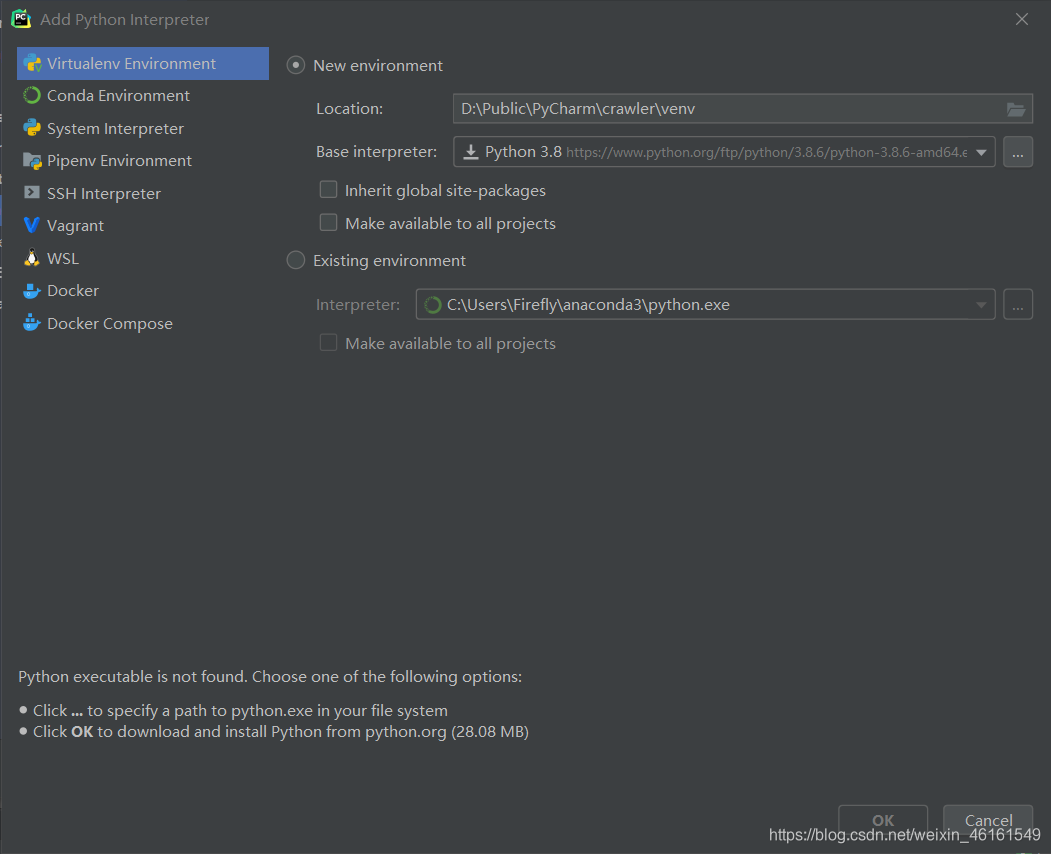The image size is (1051, 854).
Task: Tick Make available to all projects under Existing environment
Action: click(328, 343)
